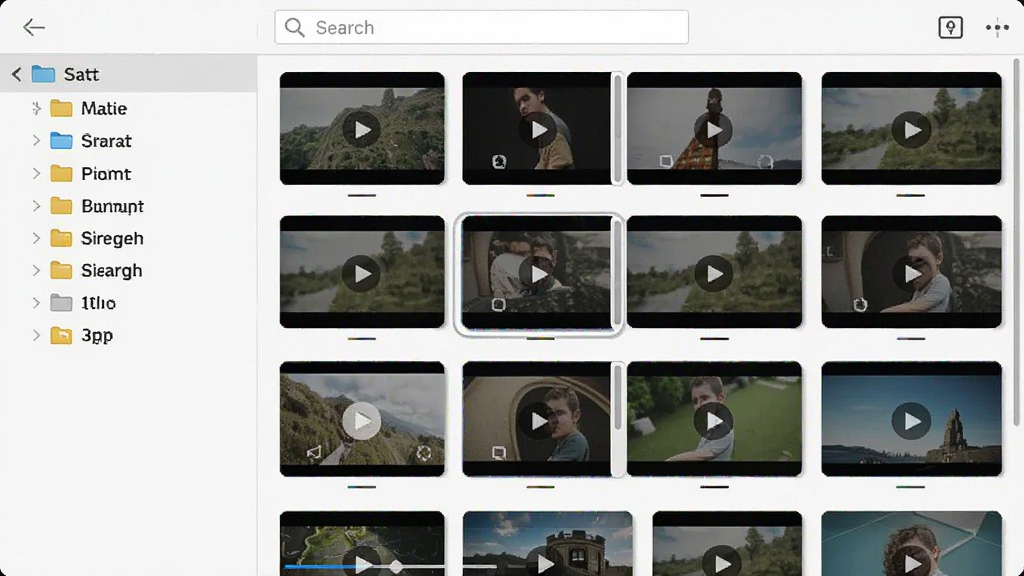Play the rocky hillside video
1024x576 pixels.
pyautogui.click(x=361, y=130)
